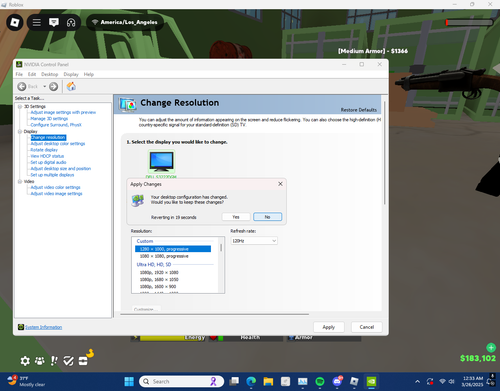Click Yes to keep changes
This screenshot has height=391, width=500.
pyautogui.click(x=236, y=217)
